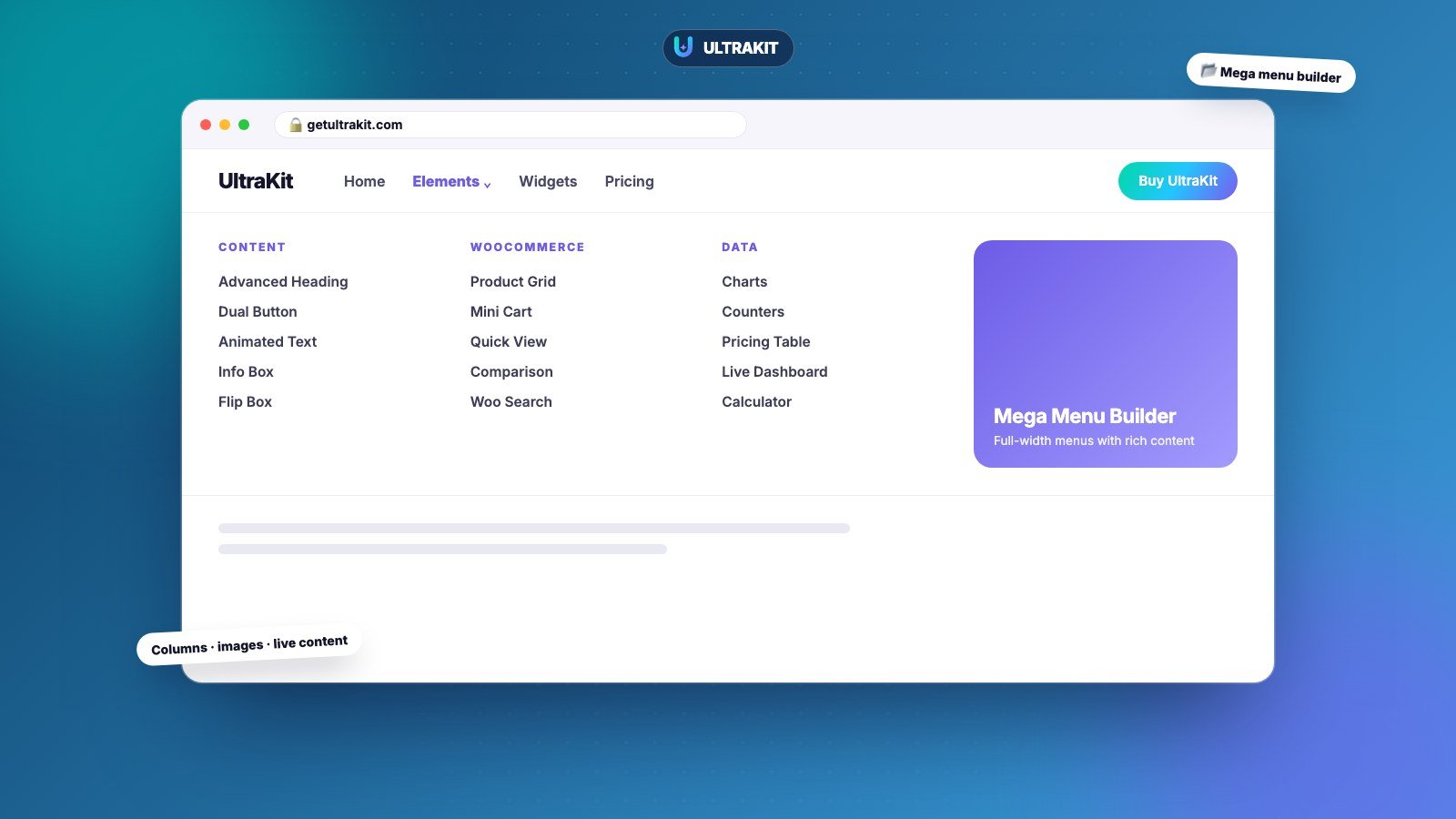Click the CONTENT column heading
Screen dimensions: 1456x819
(x=252, y=247)
